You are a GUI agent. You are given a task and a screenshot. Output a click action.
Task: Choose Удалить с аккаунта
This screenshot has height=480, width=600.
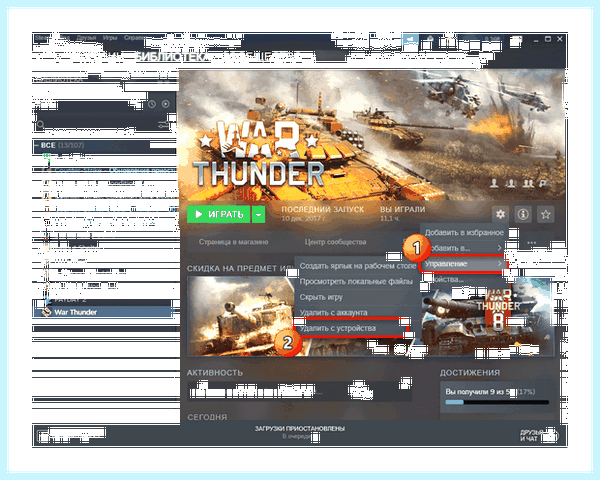pyautogui.click(x=333, y=312)
